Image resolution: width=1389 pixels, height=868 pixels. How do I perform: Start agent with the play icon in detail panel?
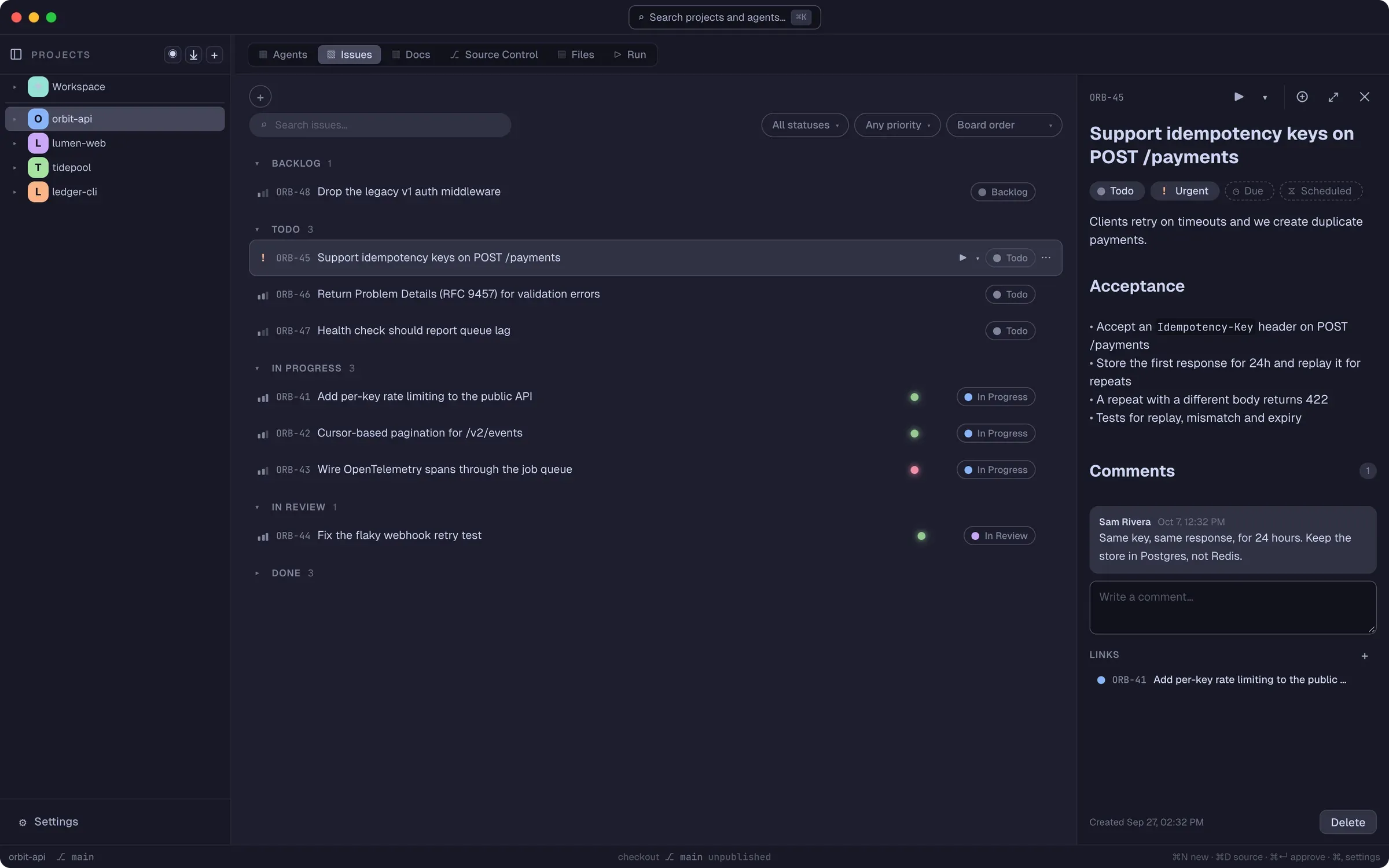tap(1239, 97)
